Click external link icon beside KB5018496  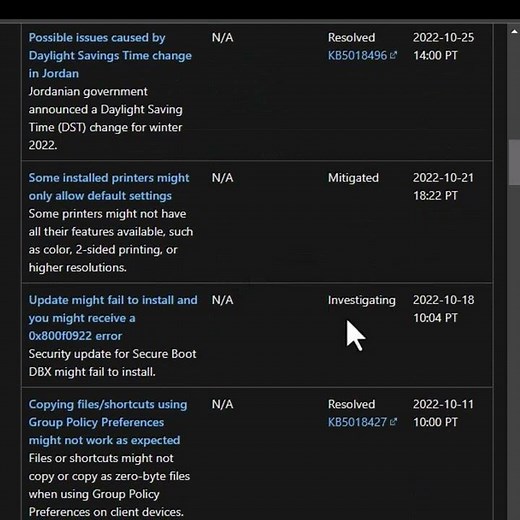point(393,55)
